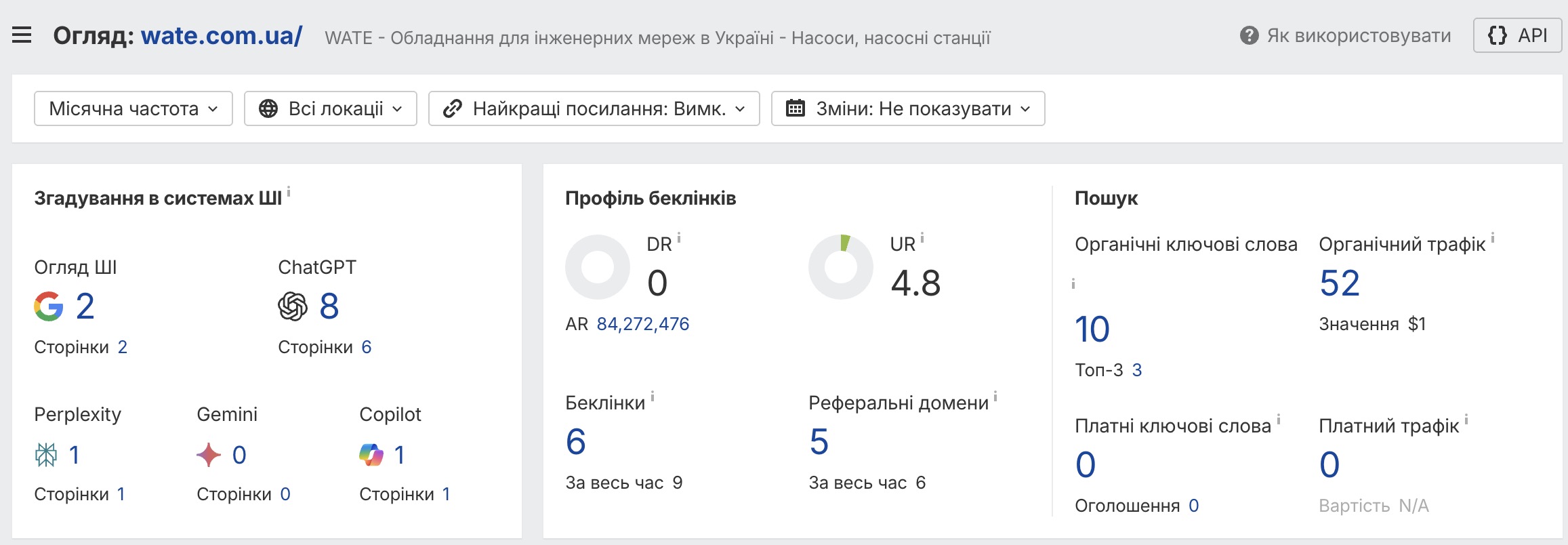This screenshot has height=545, width=1568.
Task: Click the UR donut chart
Action: point(841,267)
